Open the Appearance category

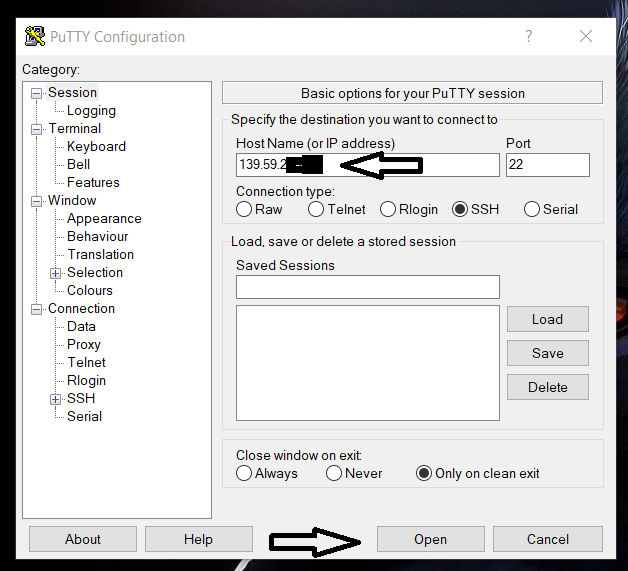pos(104,219)
